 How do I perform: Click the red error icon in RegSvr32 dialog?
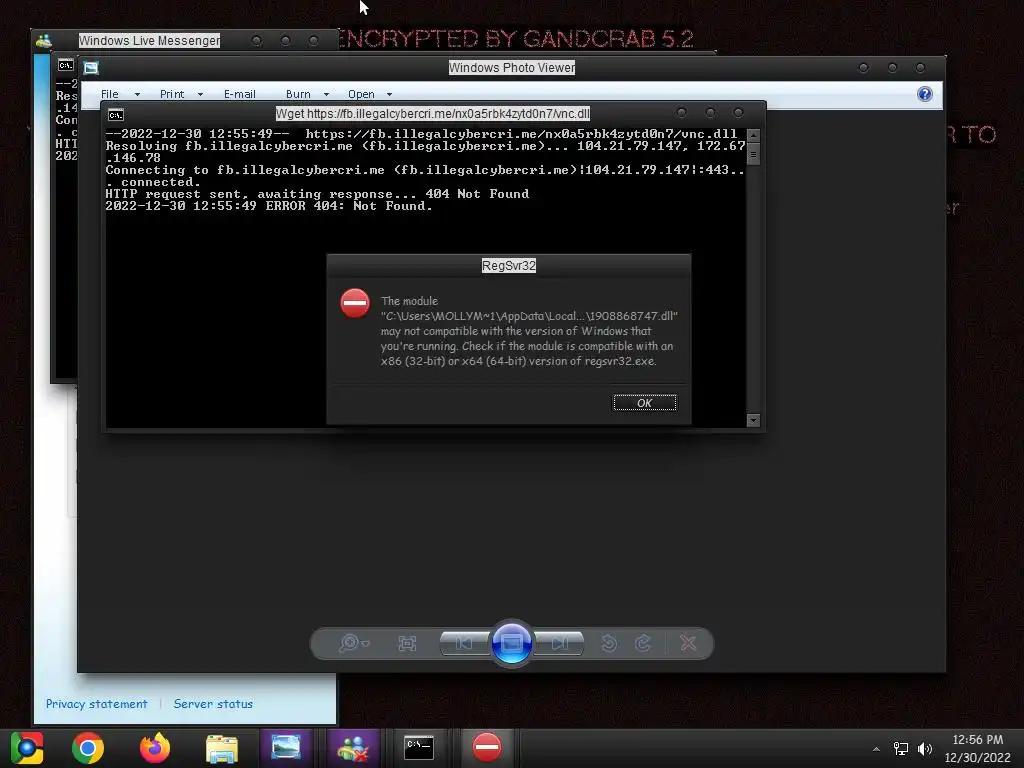[x=355, y=304]
